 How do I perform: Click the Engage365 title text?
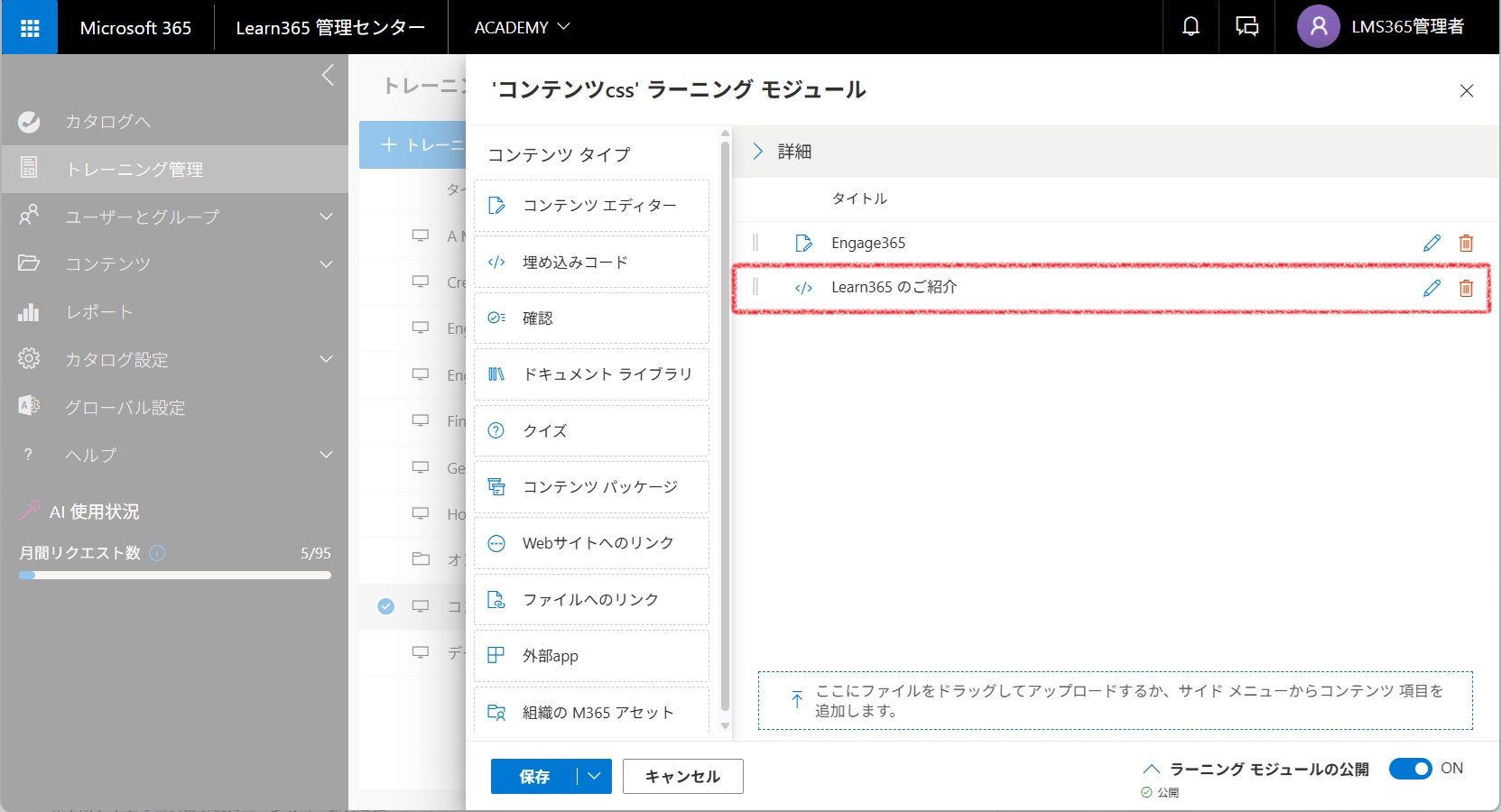pos(868,243)
